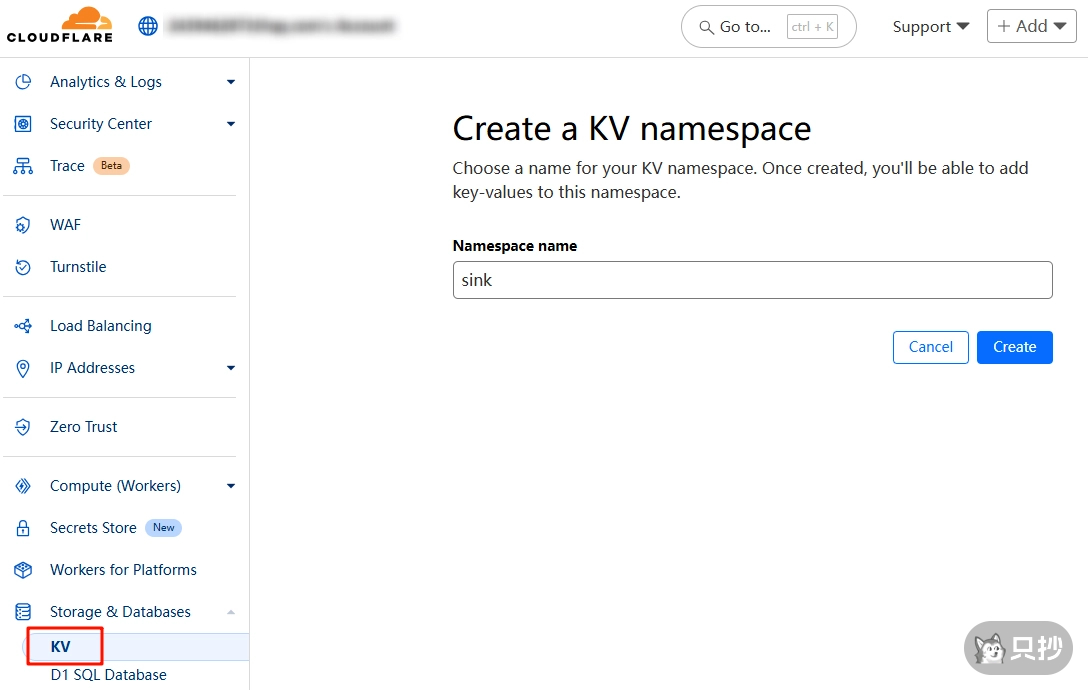Click into the Namespace name field
The width and height of the screenshot is (1088, 690).
point(752,280)
